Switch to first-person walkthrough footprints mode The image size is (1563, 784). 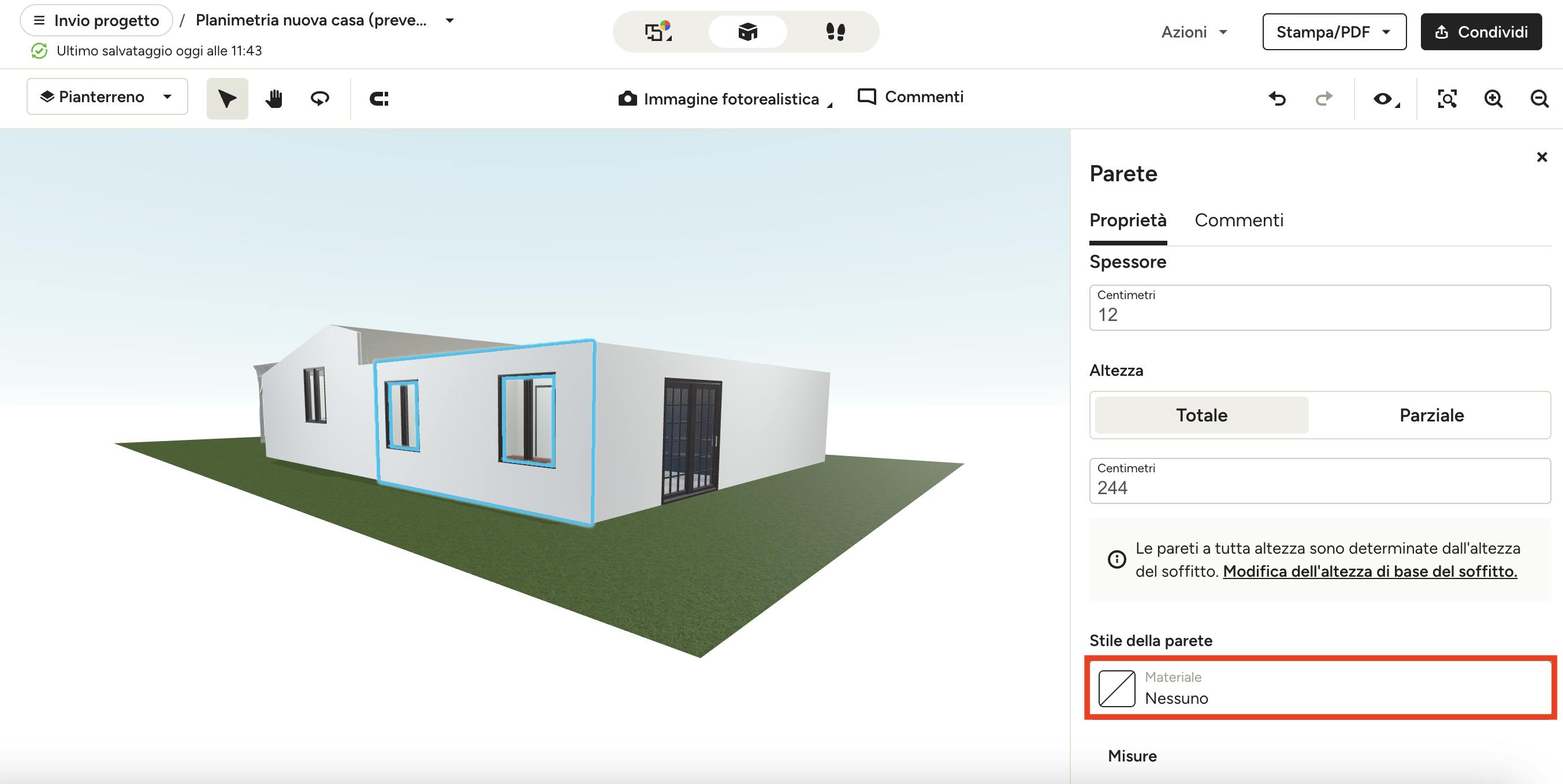coord(835,32)
